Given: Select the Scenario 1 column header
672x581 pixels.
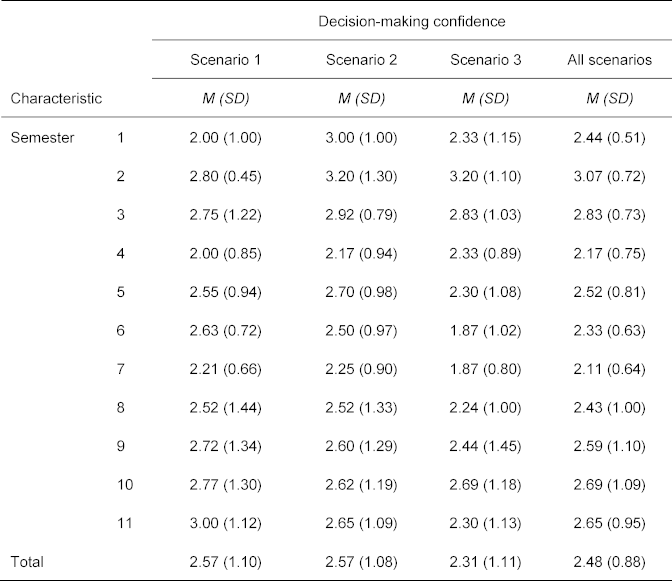Looking at the screenshot, I should pos(226,60).
